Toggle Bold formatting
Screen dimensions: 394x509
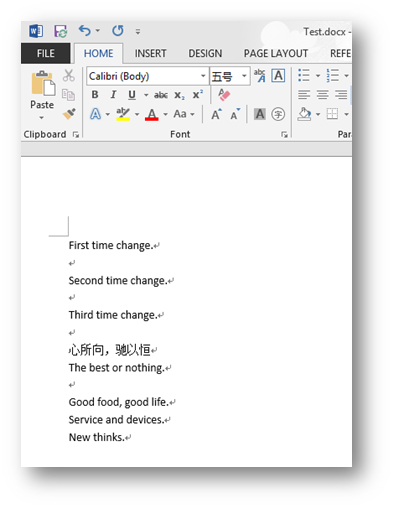95,95
